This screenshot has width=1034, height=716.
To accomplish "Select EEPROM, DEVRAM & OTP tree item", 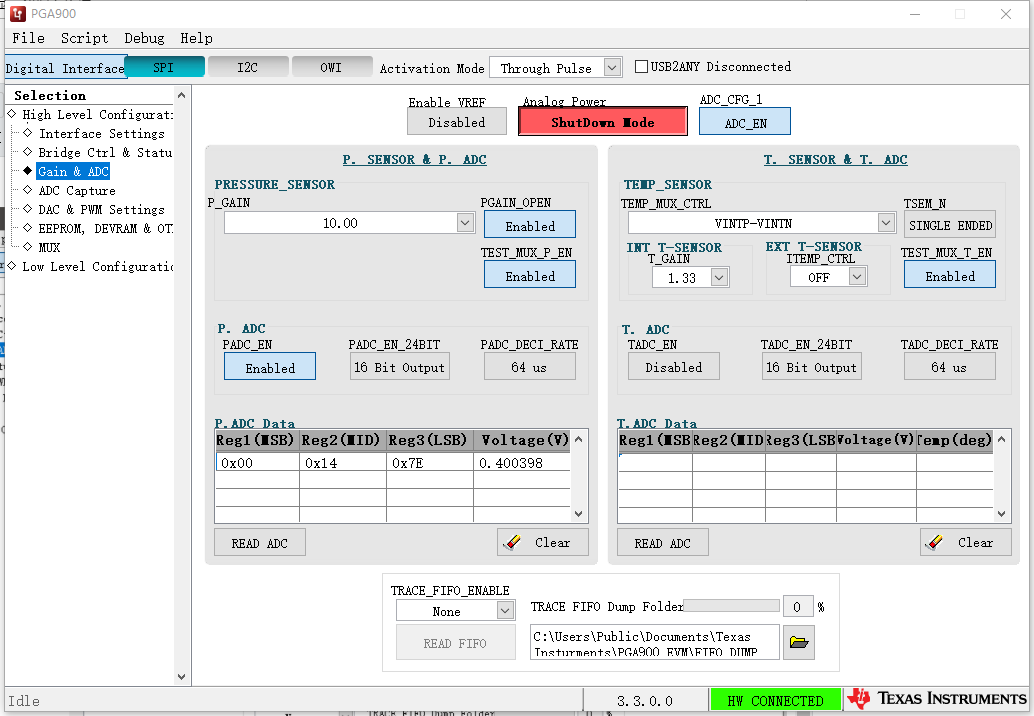I will pos(106,228).
